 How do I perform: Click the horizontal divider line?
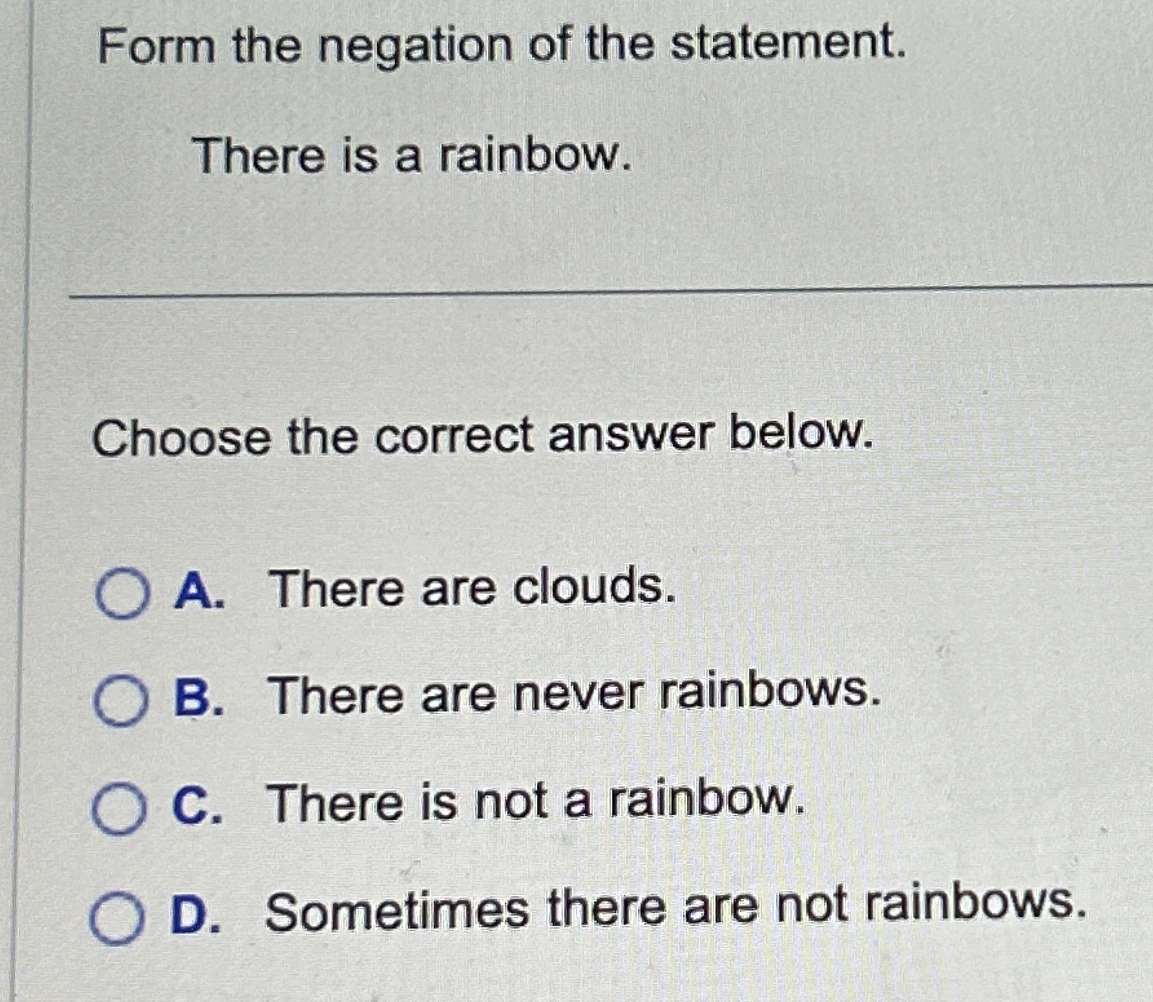(600, 293)
